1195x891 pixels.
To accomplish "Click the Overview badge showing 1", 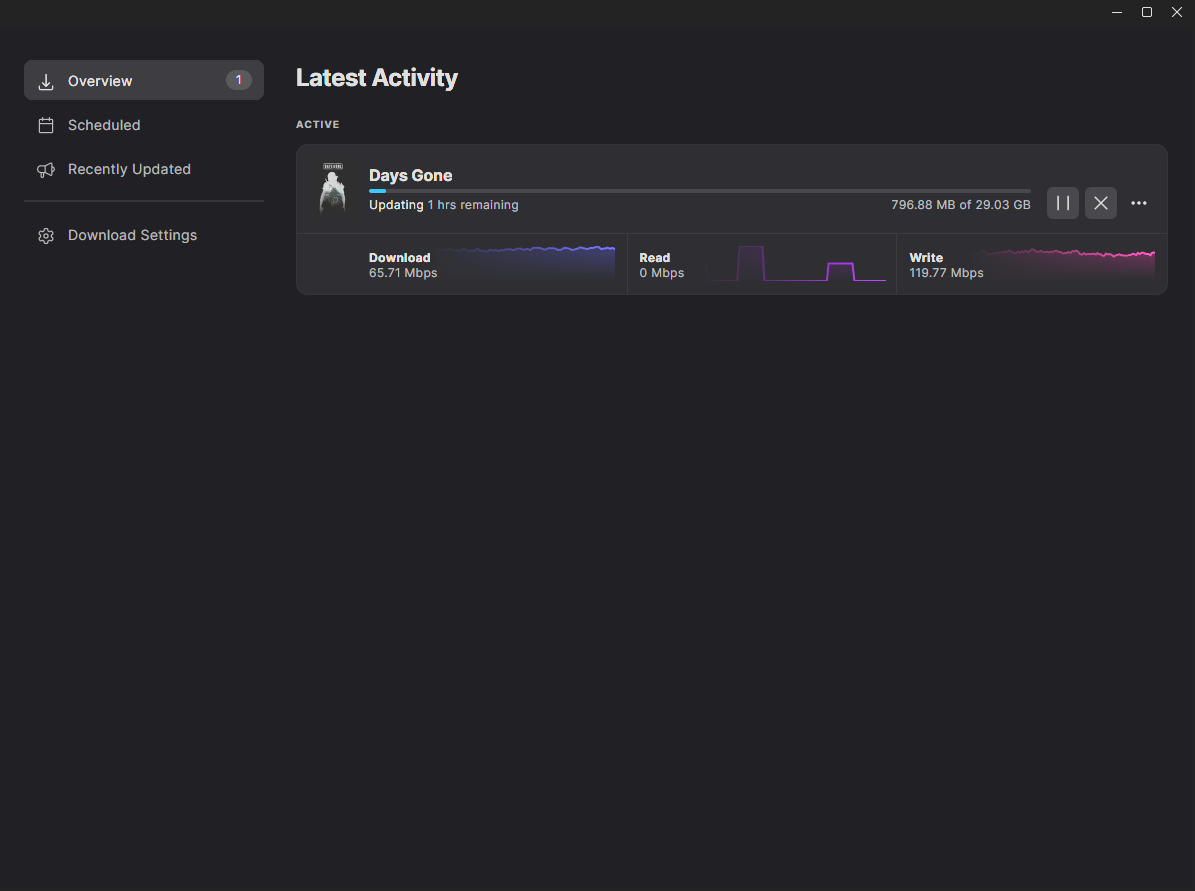I will click(239, 80).
